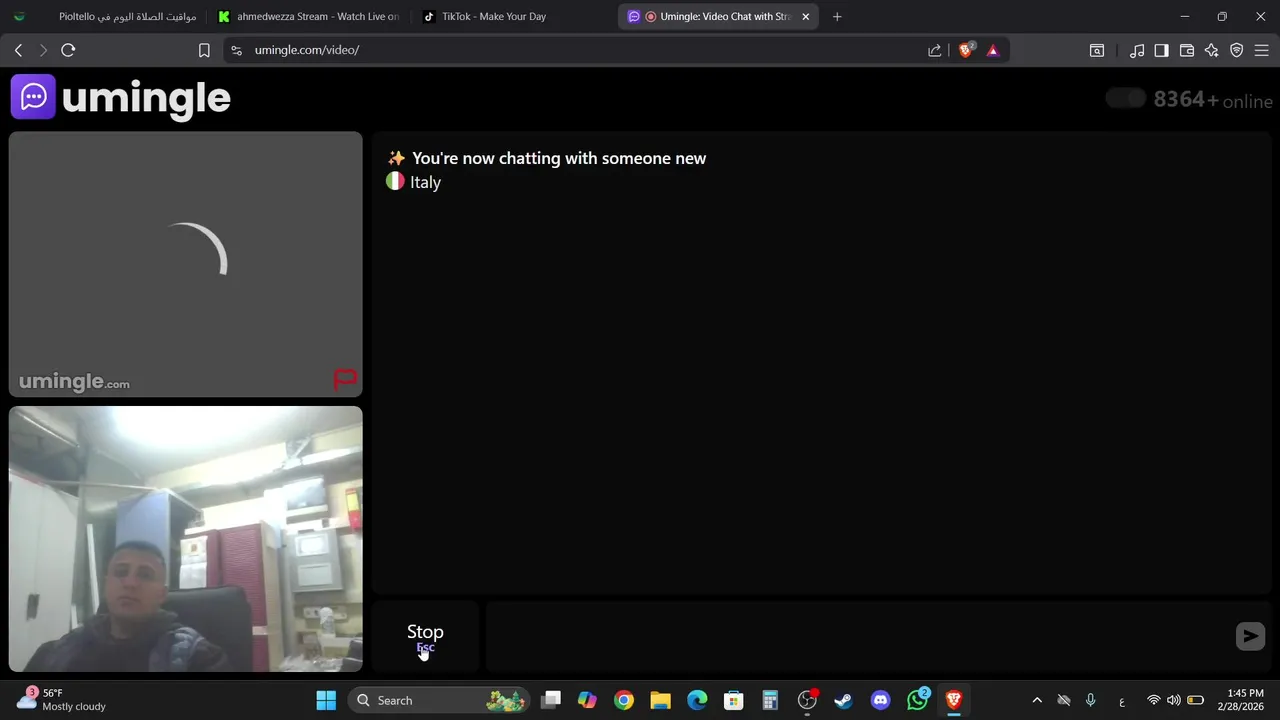Click the taskbar Search box
The width and height of the screenshot is (1280, 720).
pos(440,700)
